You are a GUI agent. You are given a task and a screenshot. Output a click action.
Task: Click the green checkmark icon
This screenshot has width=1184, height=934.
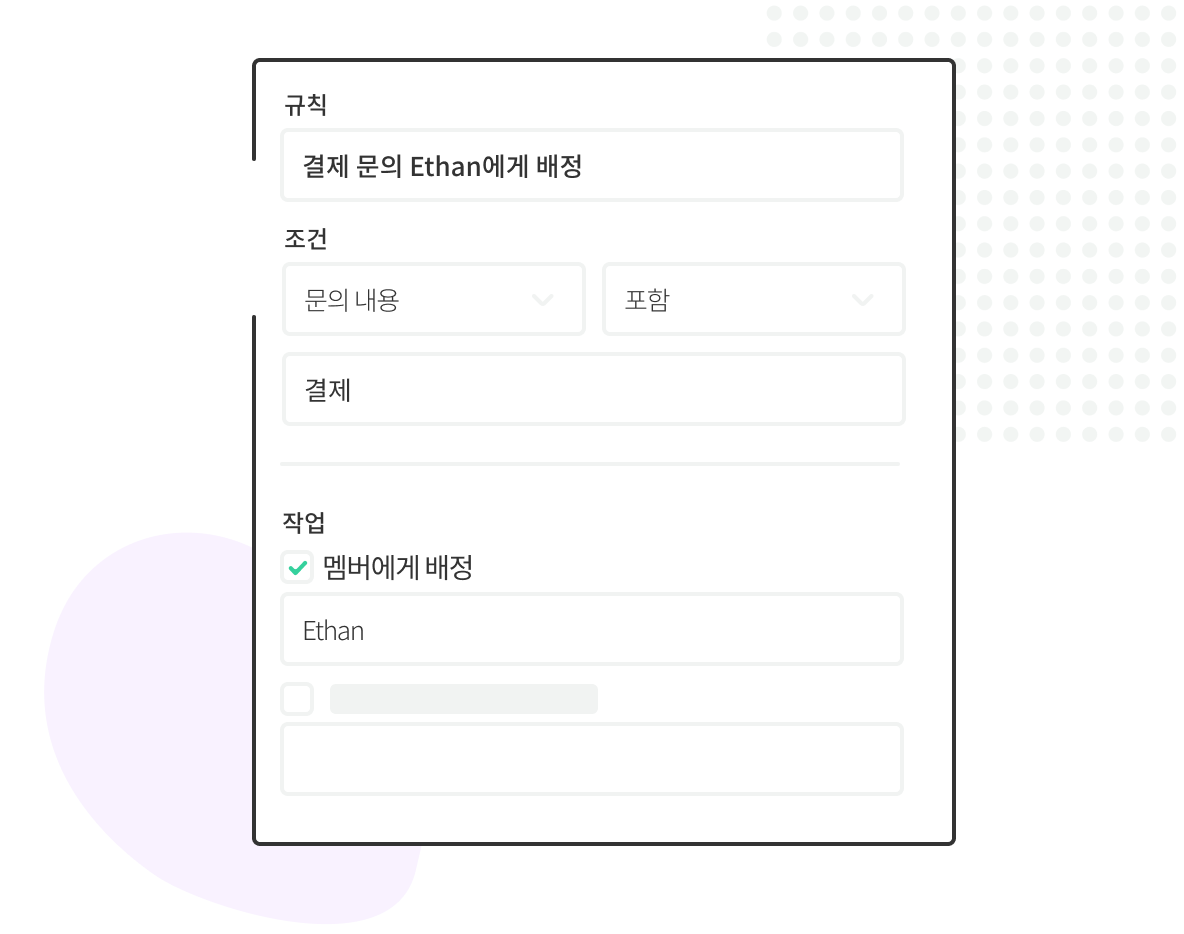298,567
